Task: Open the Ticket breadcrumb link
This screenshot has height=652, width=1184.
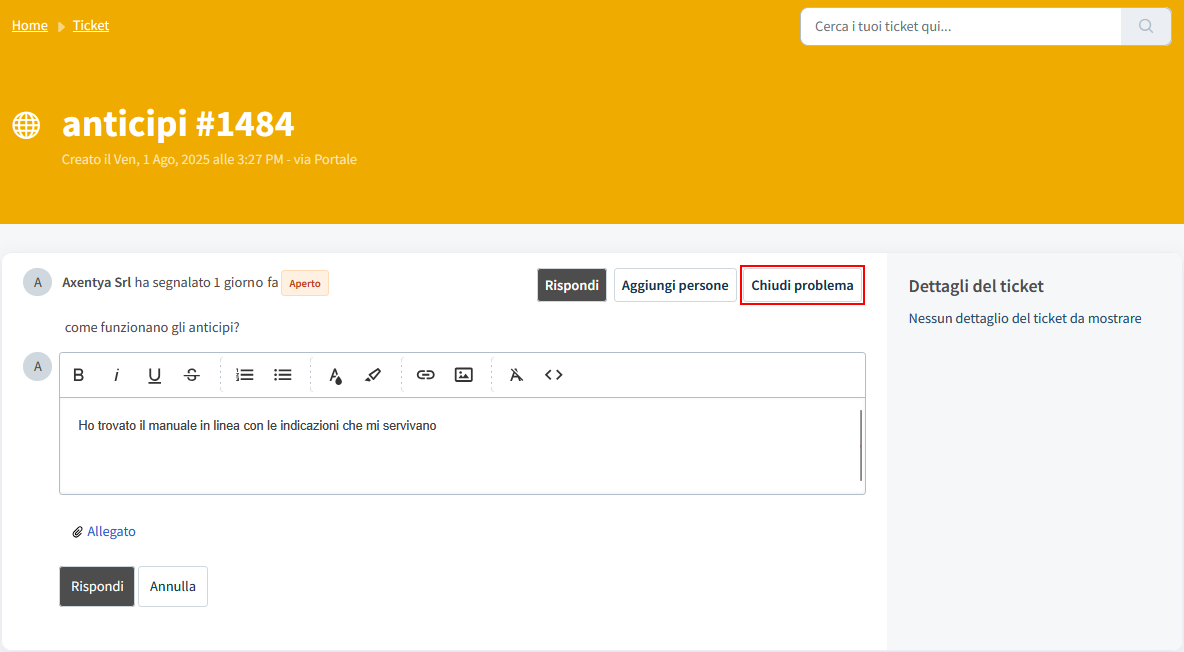Action: pos(91,25)
